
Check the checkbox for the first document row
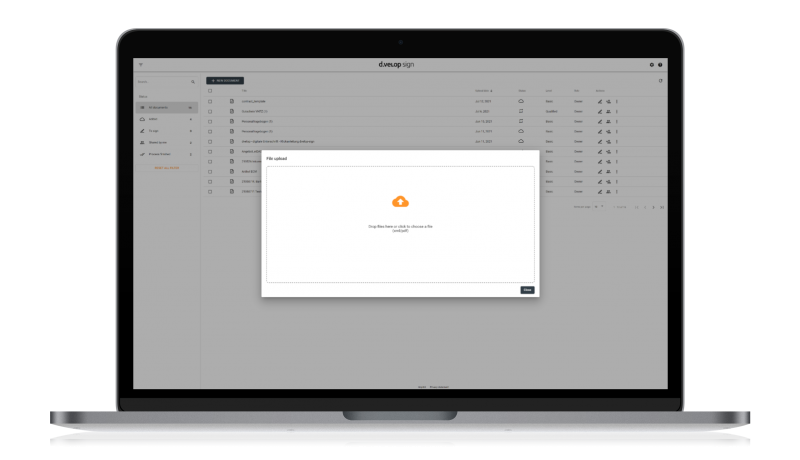210,101
